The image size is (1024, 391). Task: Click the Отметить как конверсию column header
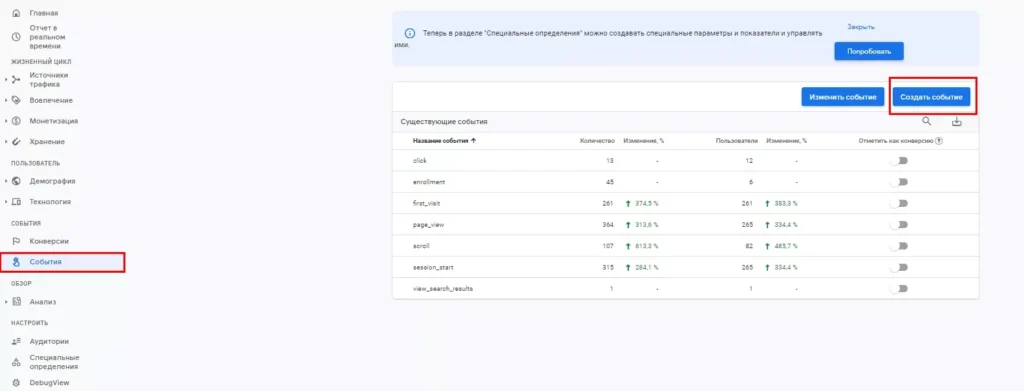(x=896, y=140)
